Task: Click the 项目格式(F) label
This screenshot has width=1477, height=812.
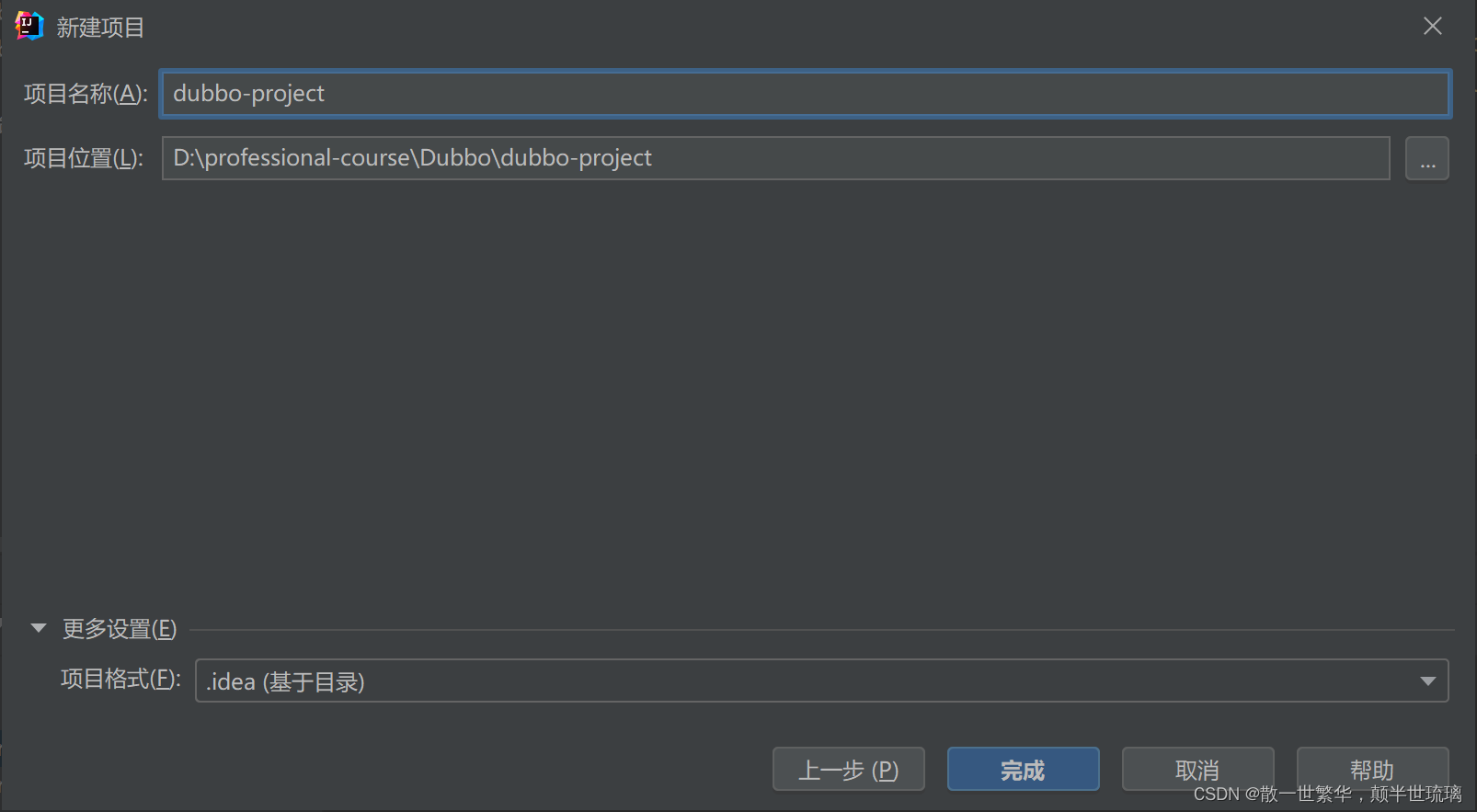Action: tap(120, 679)
